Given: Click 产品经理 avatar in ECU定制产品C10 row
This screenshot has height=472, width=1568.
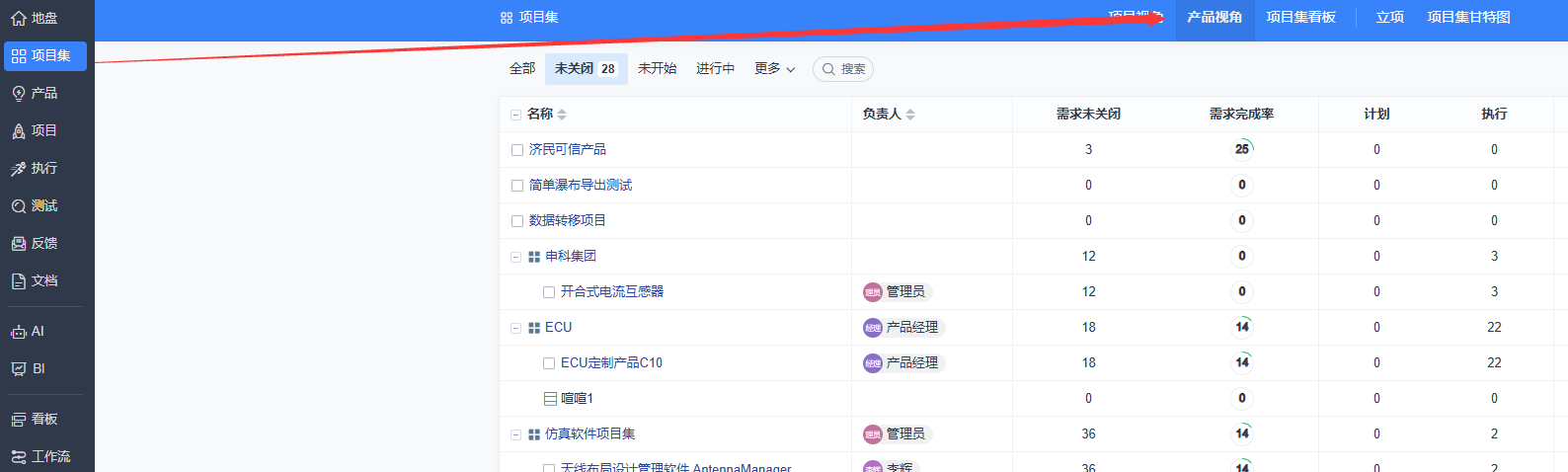Looking at the screenshot, I should coord(873,363).
